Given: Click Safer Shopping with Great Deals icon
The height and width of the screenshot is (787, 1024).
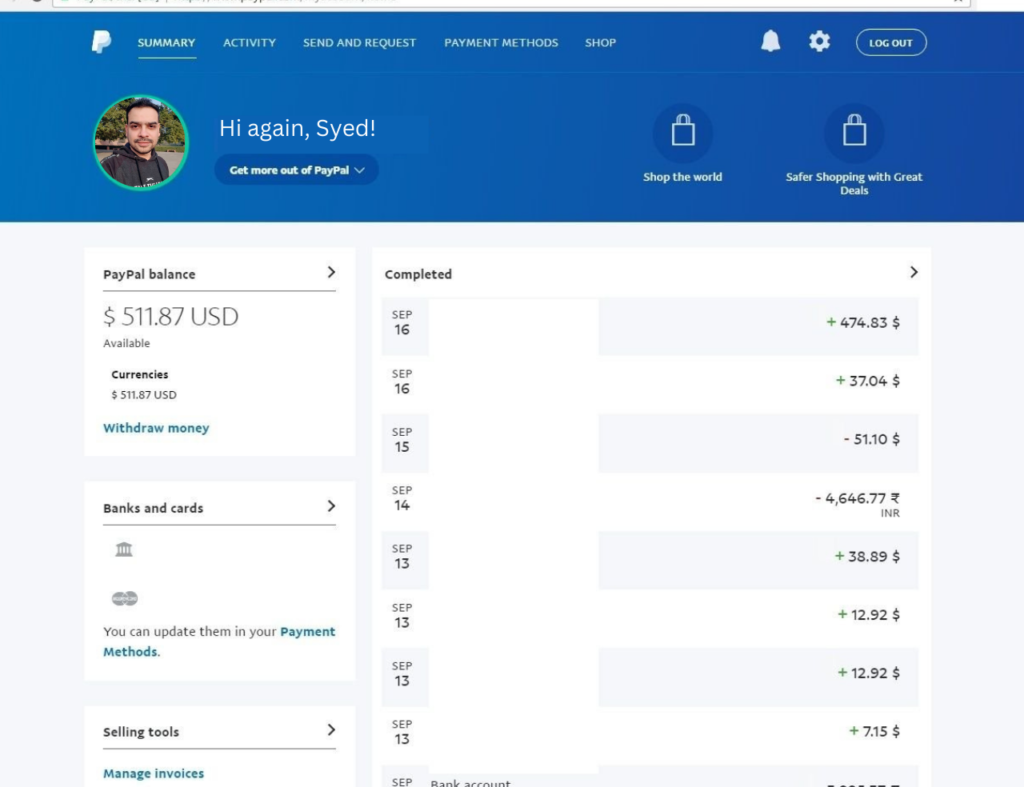Looking at the screenshot, I should 854,133.
